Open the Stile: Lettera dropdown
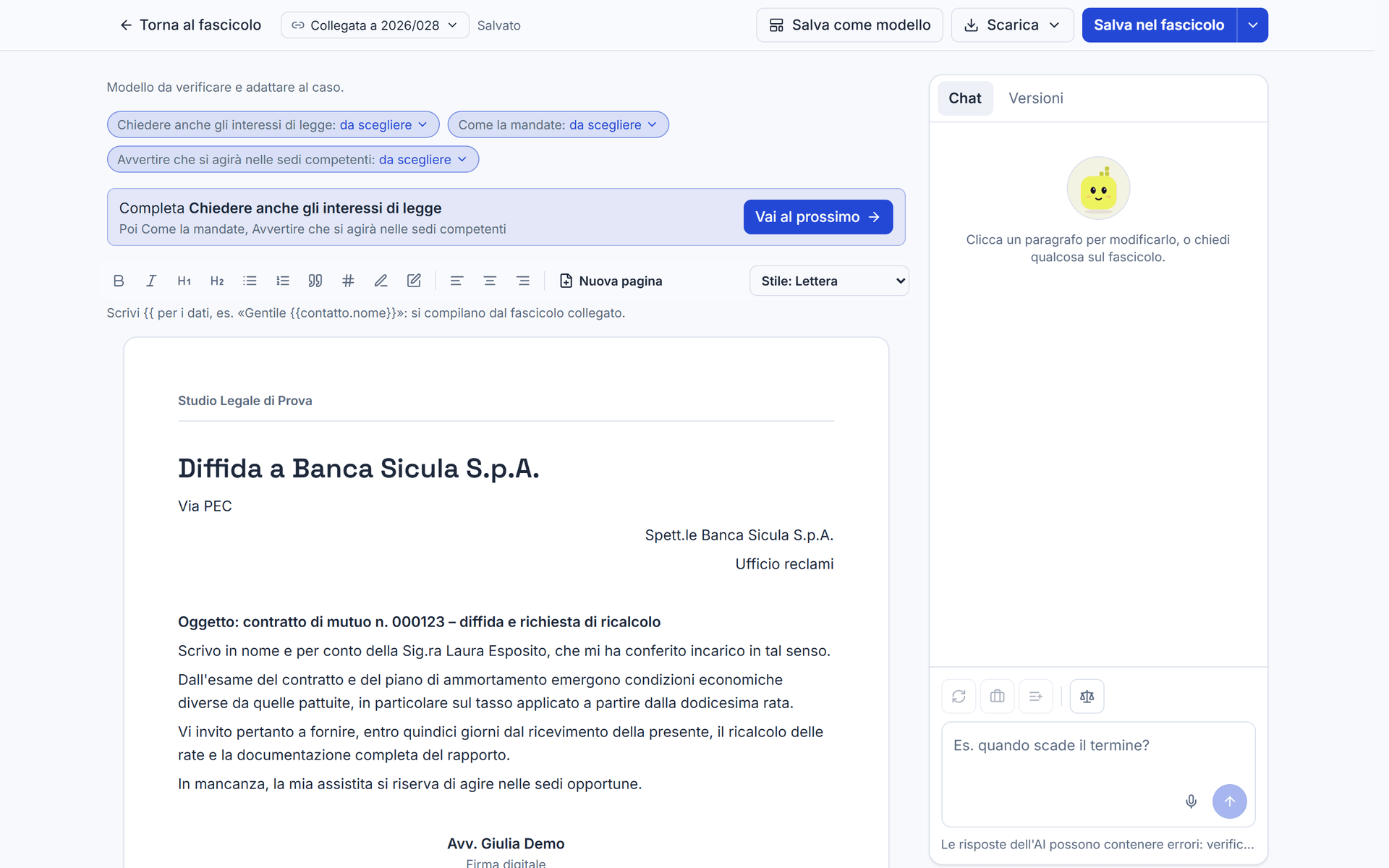The height and width of the screenshot is (868, 1389). point(829,281)
